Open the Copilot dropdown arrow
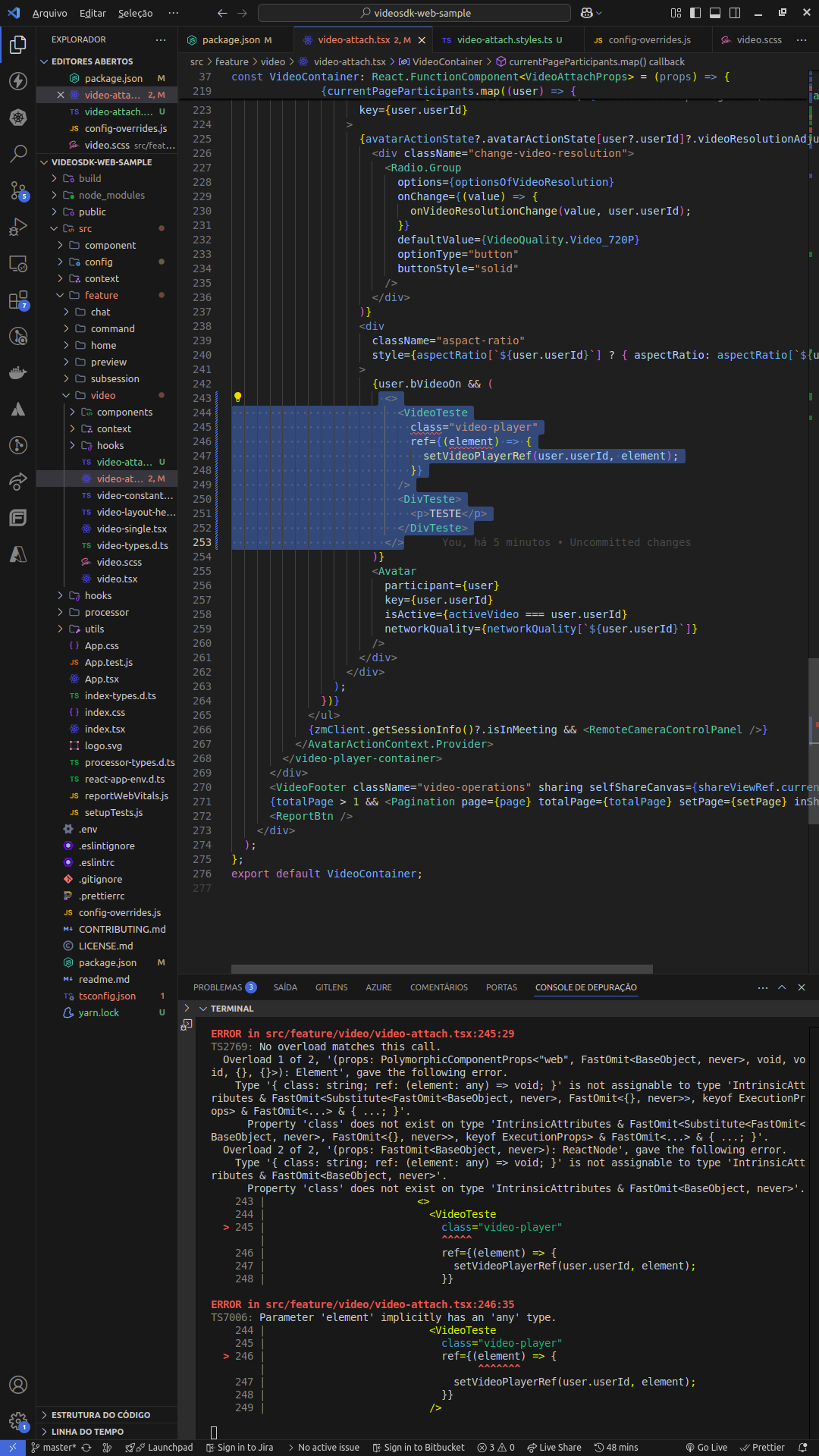Image resolution: width=819 pixels, height=1456 pixels. (x=599, y=13)
